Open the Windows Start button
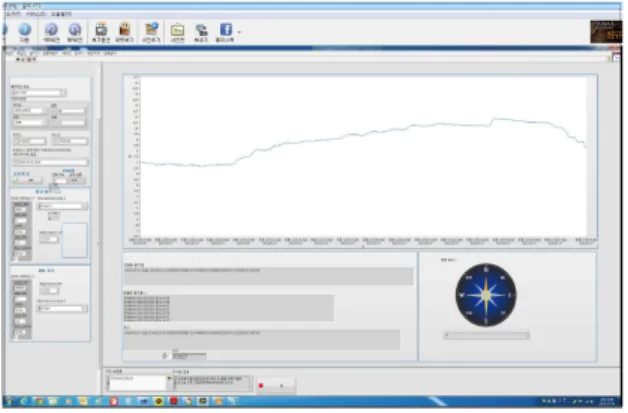The image size is (628, 413). click(9, 401)
